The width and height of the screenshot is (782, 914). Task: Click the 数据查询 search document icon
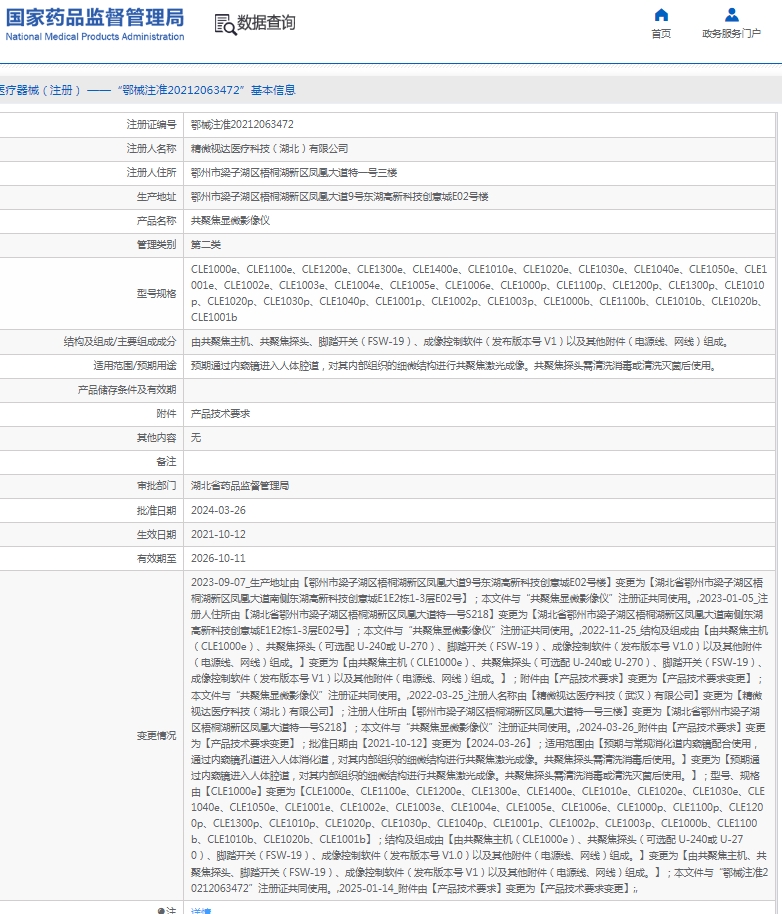point(226,24)
